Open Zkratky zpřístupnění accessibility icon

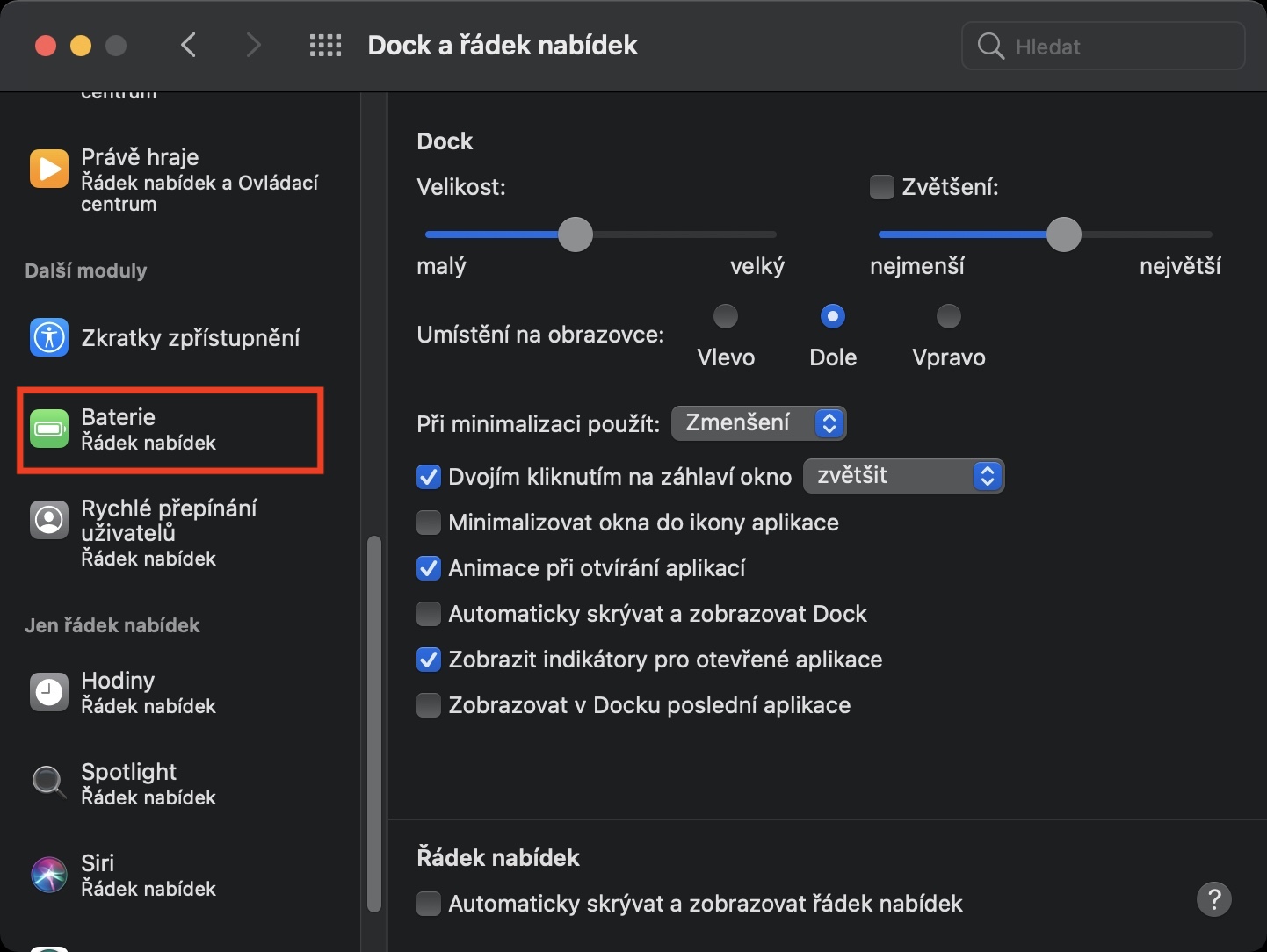coord(49,337)
